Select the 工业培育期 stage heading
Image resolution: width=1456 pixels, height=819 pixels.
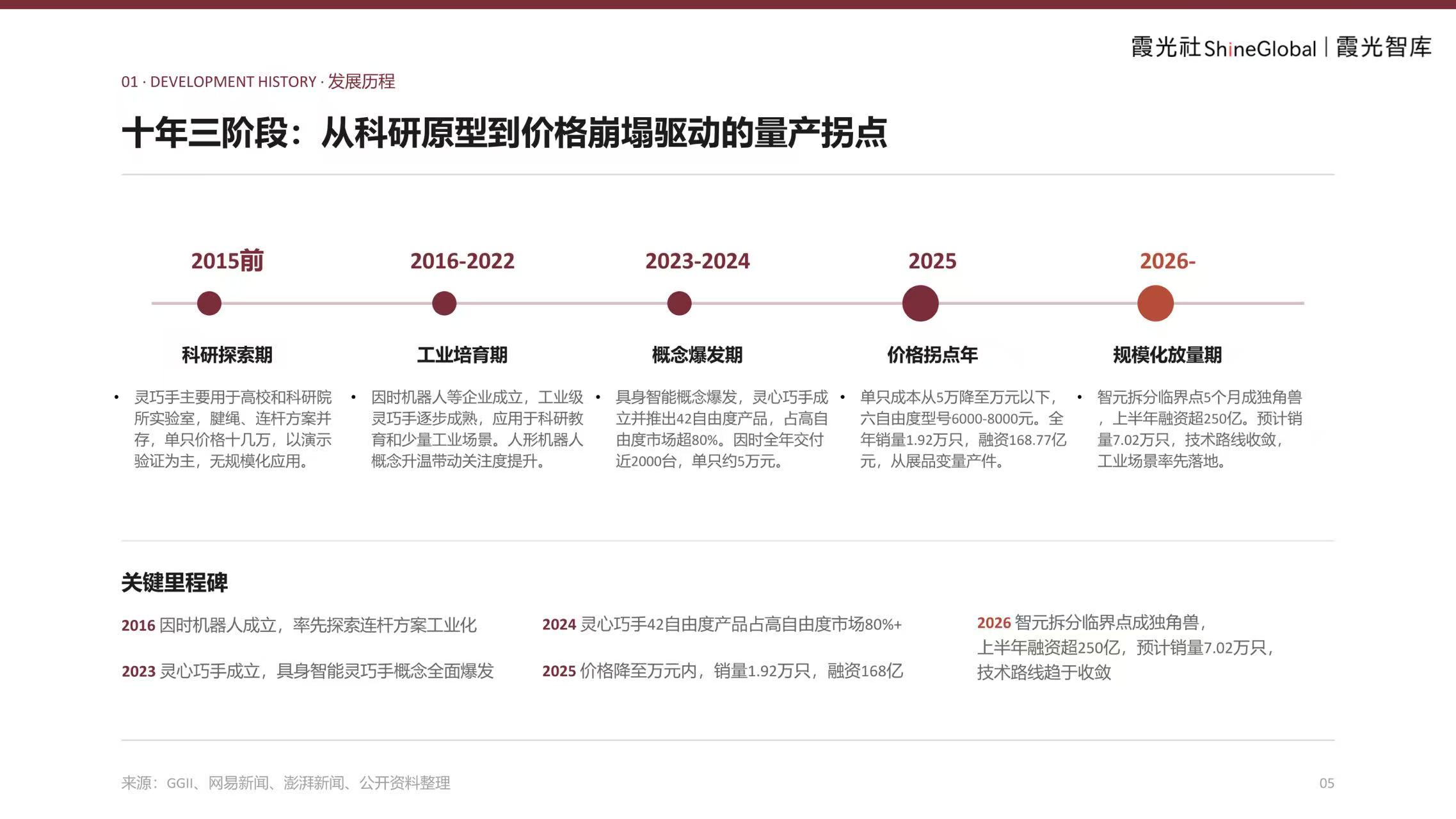tap(462, 355)
